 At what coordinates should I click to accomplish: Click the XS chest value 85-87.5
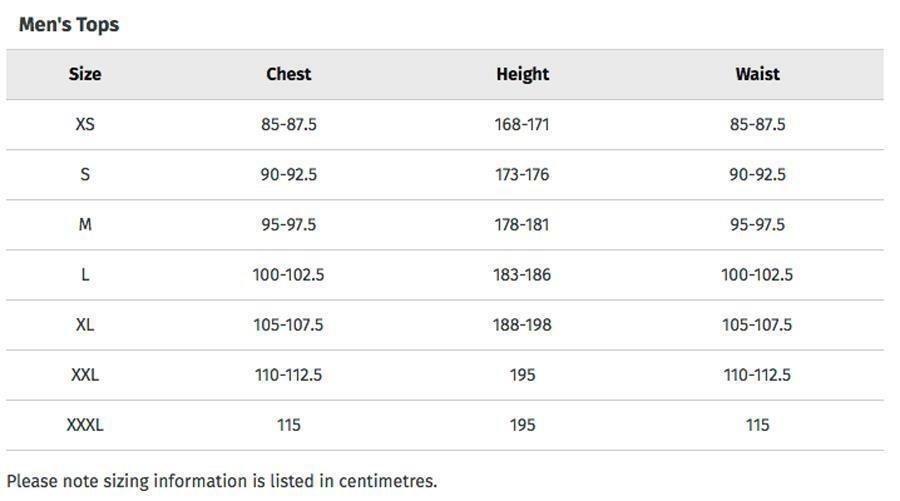point(288,125)
